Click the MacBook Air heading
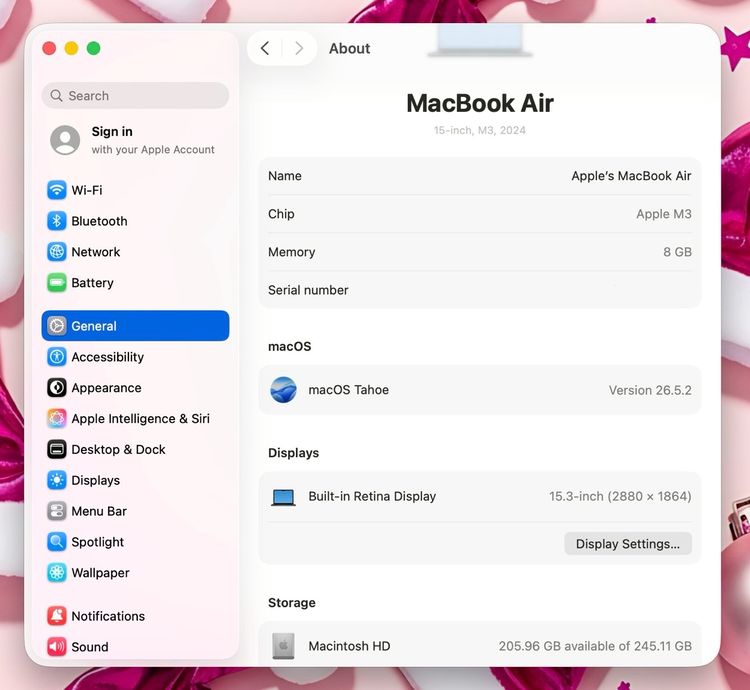Screen dimensions: 750x690 pyautogui.click(x=480, y=103)
